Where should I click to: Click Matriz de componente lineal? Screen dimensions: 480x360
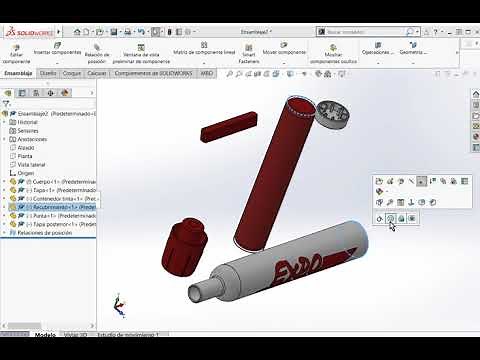204,48
